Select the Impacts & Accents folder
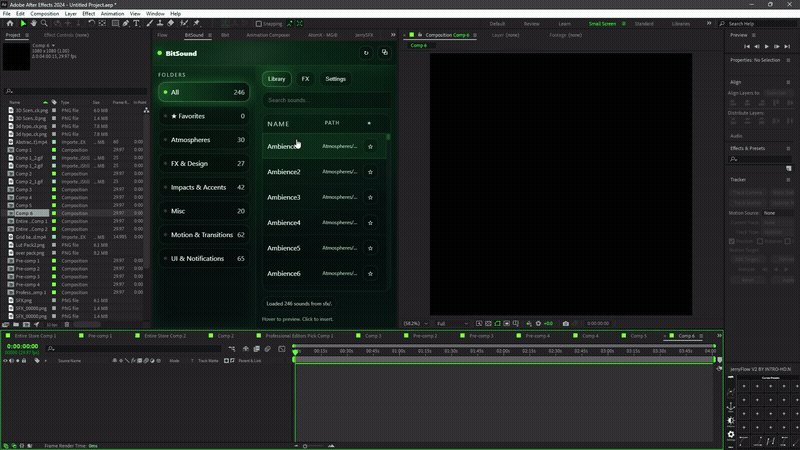The height and width of the screenshot is (450, 800). 204,187
